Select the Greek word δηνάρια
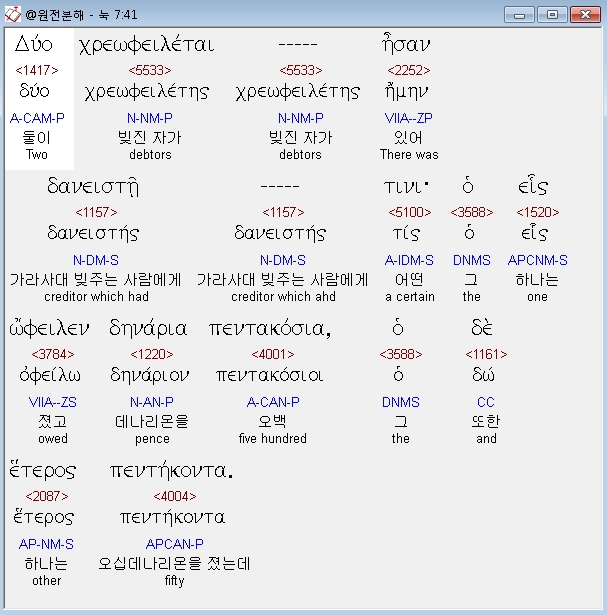 pos(148,329)
